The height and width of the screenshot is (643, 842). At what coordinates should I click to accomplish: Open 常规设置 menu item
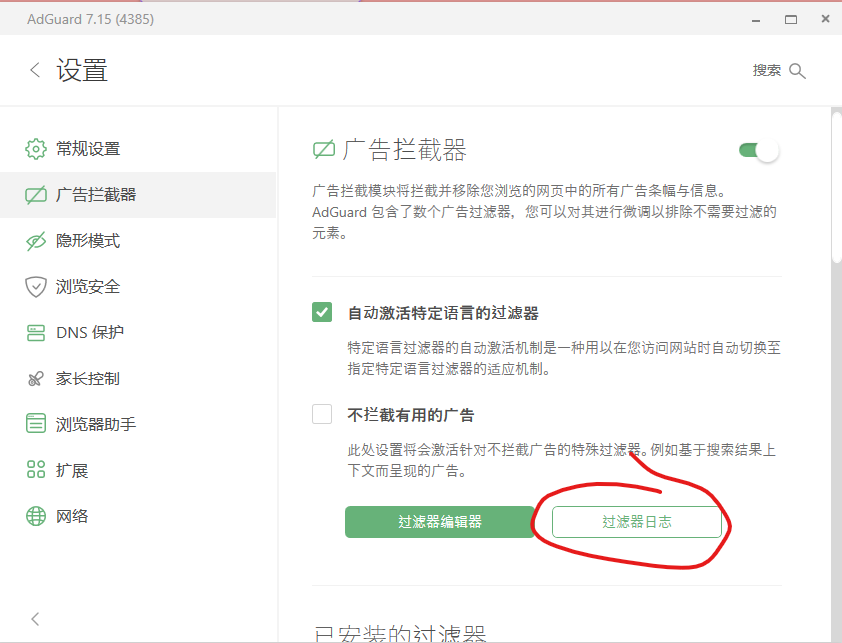point(138,149)
